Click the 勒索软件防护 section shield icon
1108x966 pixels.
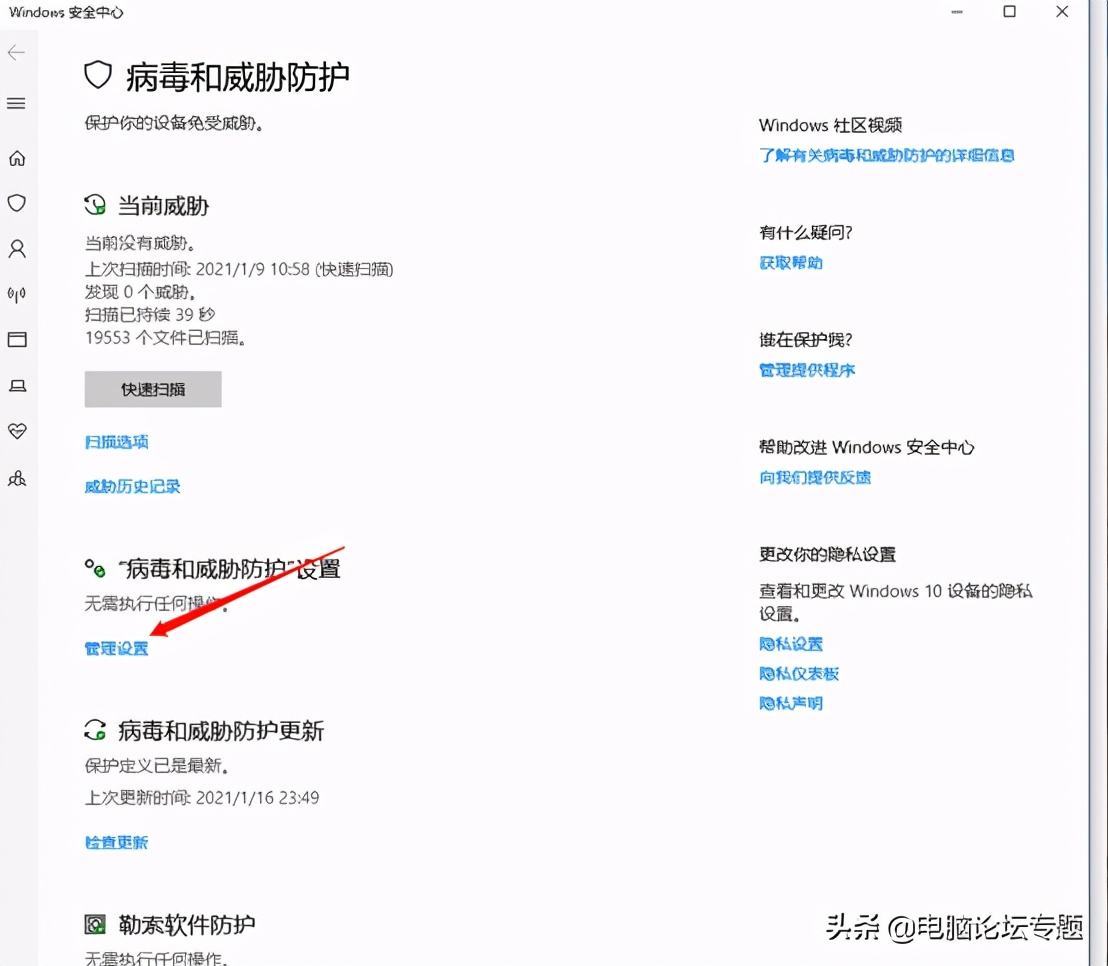pyautogui.click(x=94, y=924)
